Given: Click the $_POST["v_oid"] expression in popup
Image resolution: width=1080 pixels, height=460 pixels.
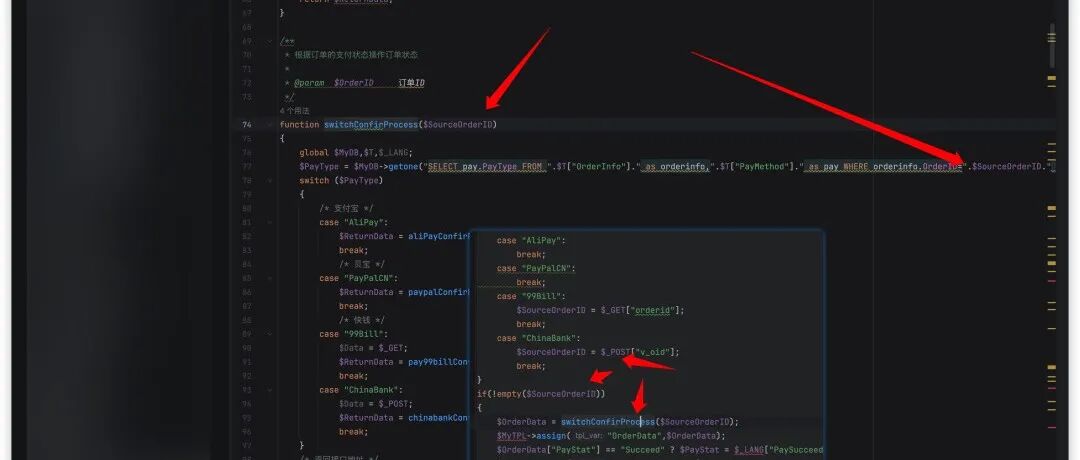Looking at the screenshot, I should point(640,352).
